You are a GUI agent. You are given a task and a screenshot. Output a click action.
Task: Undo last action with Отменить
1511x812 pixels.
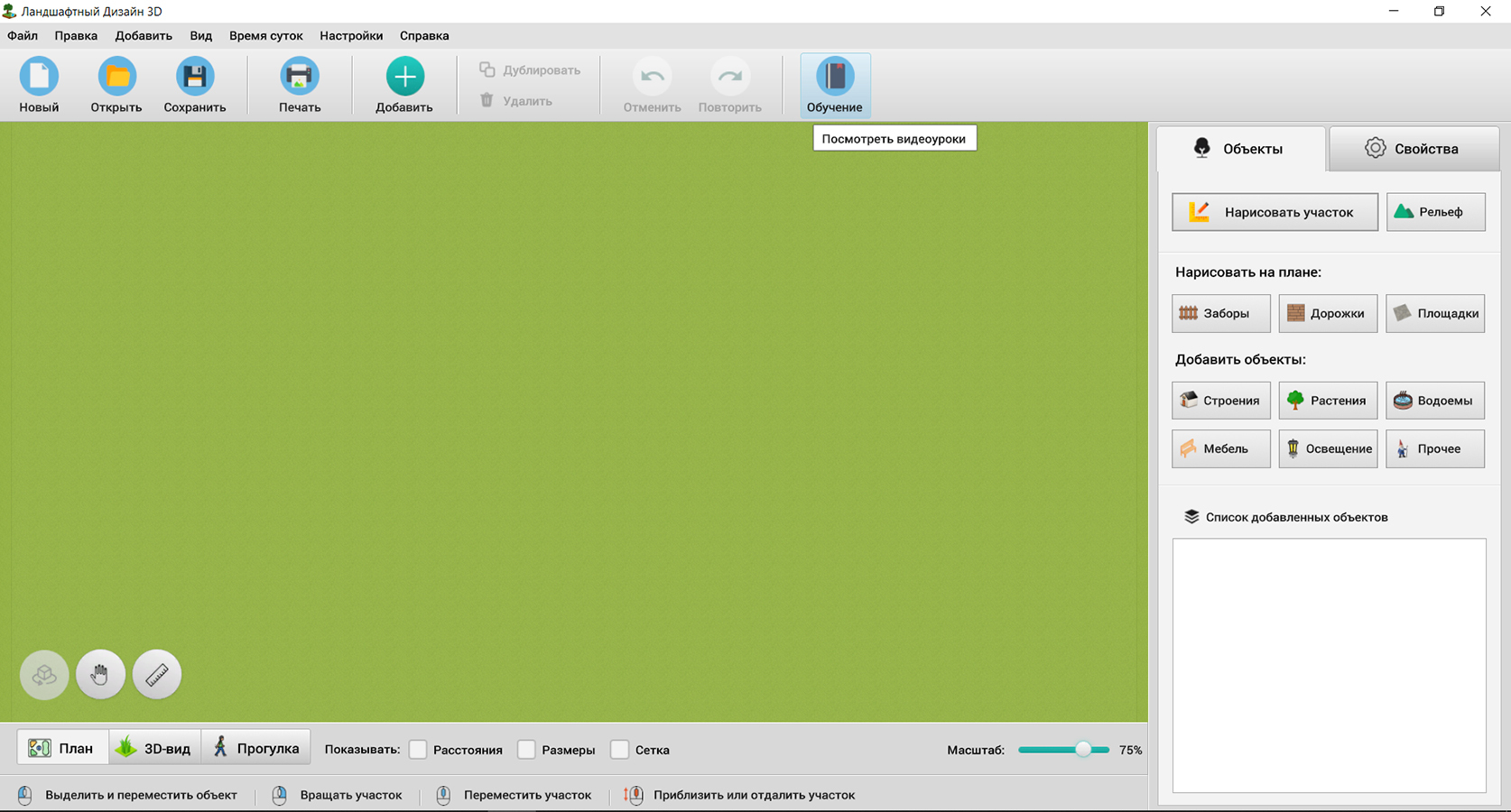pyautogui.click(x=652, y=86)
